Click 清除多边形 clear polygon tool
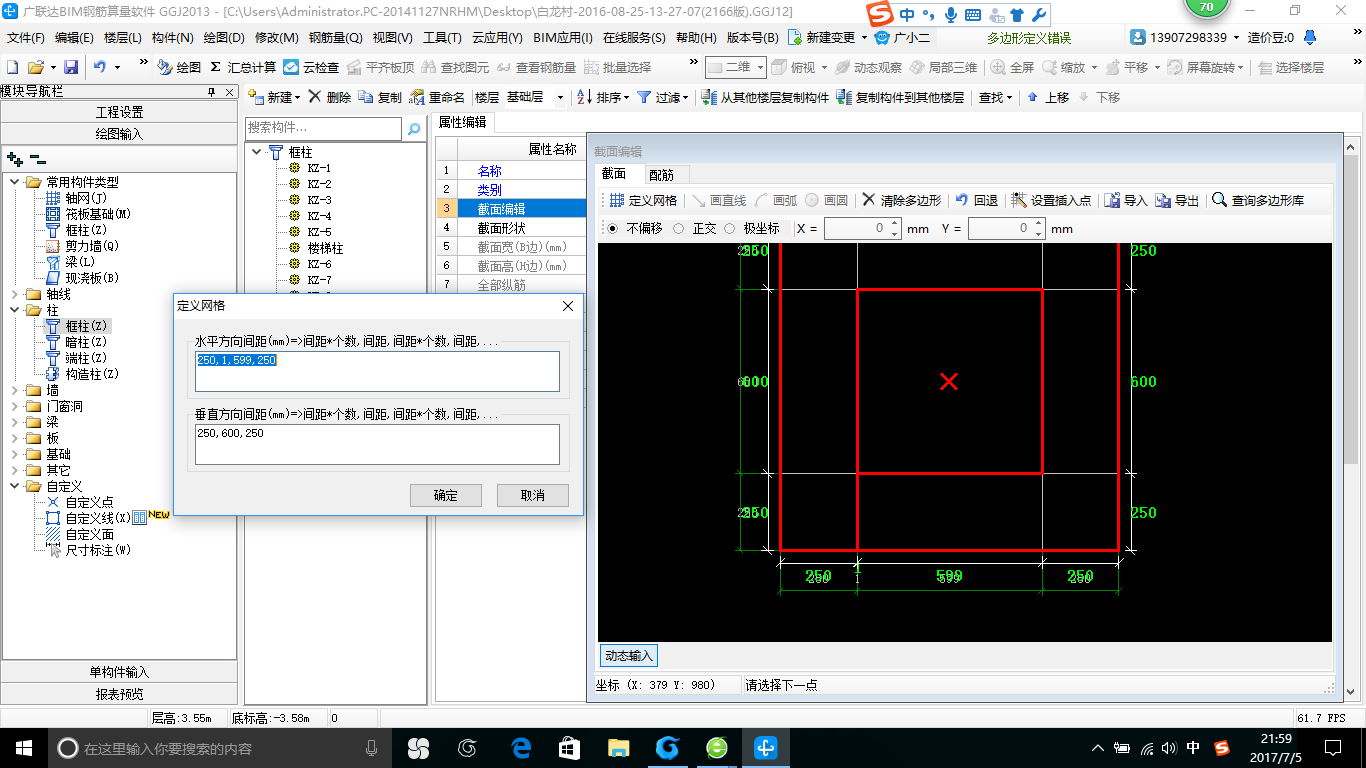 [x=902, y=200]
